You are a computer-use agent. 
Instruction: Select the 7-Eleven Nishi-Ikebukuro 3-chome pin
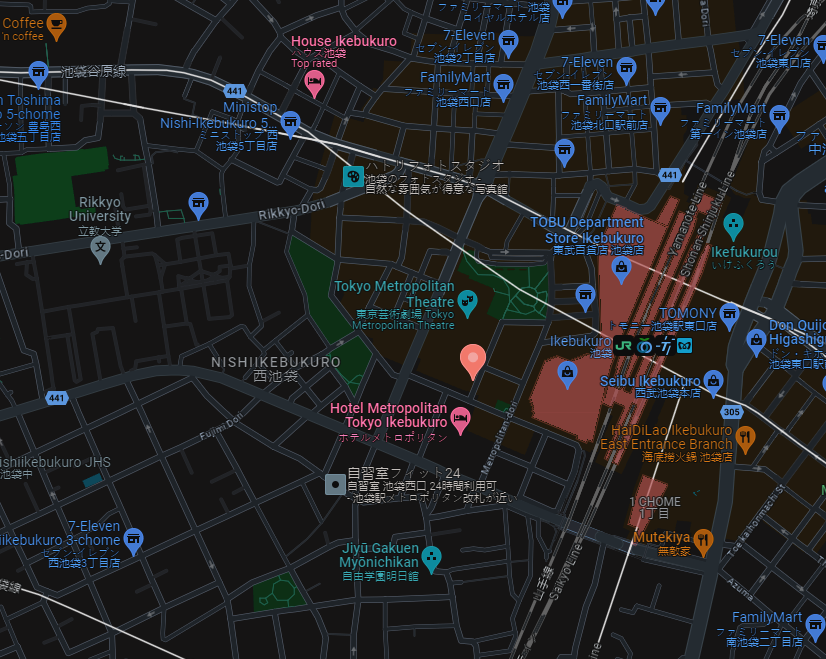click(133, 540)
